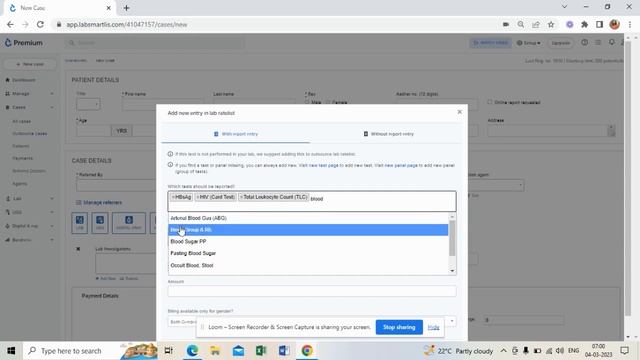Open the new panel page link
Image resolution: width=640 pixels, height=360 pixels.
pos(401,166)
